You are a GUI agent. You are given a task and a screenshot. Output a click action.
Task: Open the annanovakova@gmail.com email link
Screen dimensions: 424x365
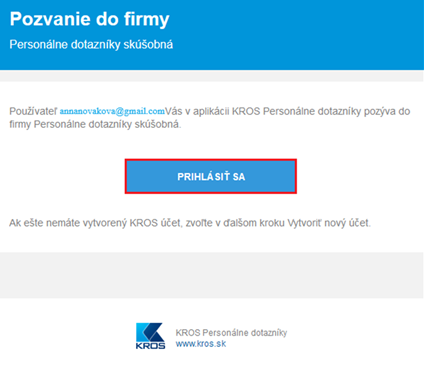(x=112, y=111)
